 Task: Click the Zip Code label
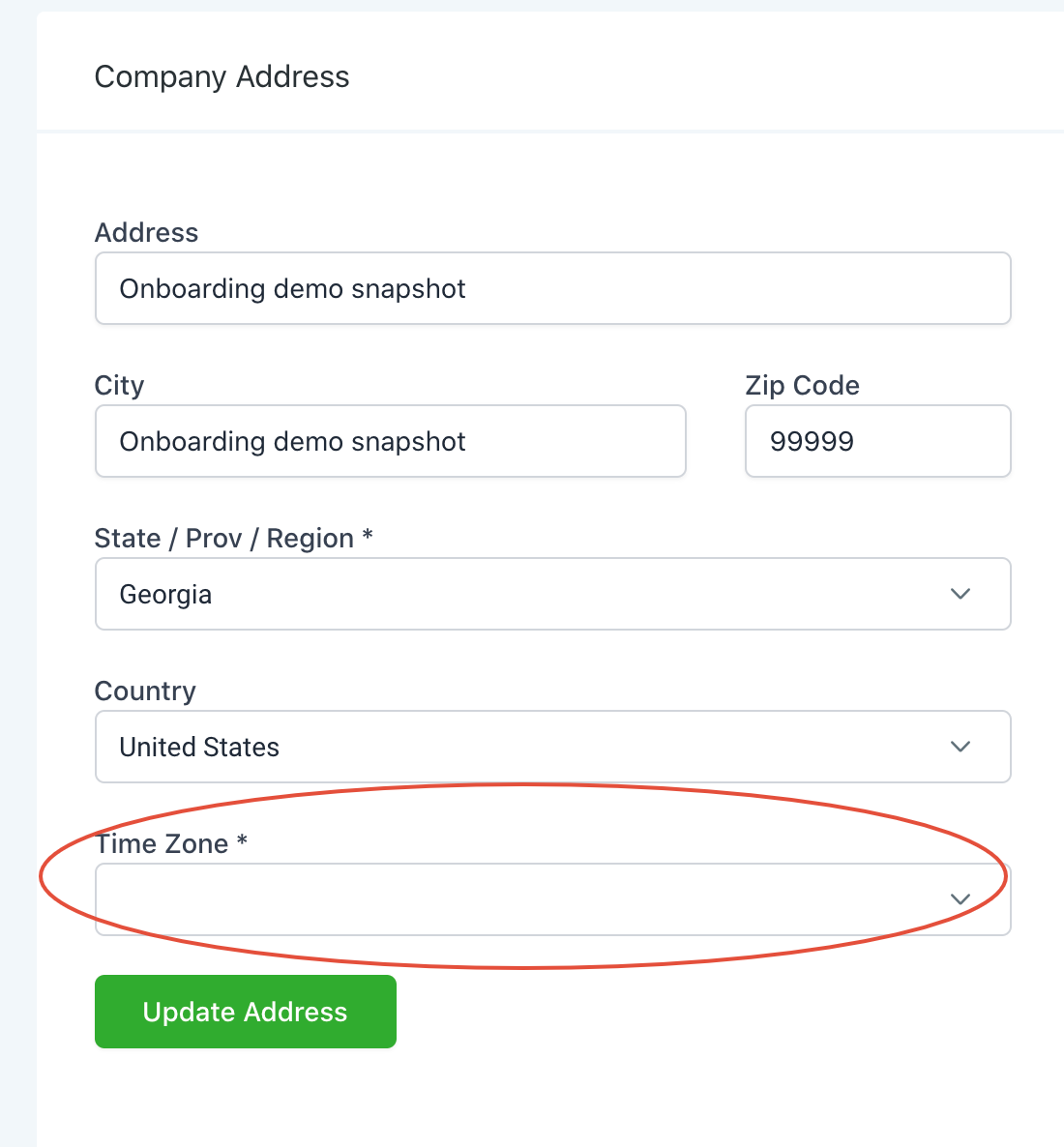(802, 385)
